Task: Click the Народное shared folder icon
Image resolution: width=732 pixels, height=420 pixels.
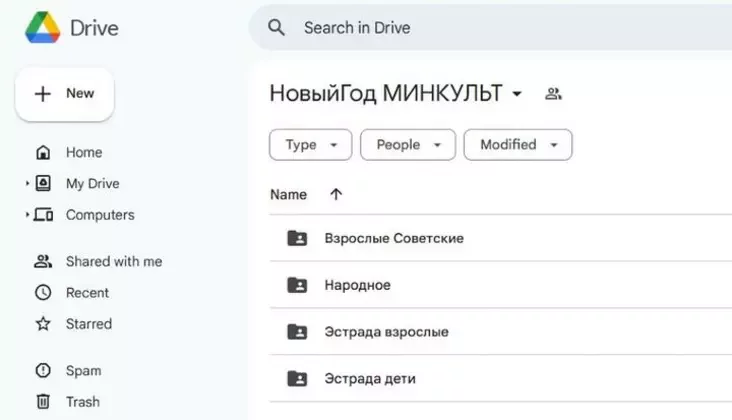Action: click(297, 285)
